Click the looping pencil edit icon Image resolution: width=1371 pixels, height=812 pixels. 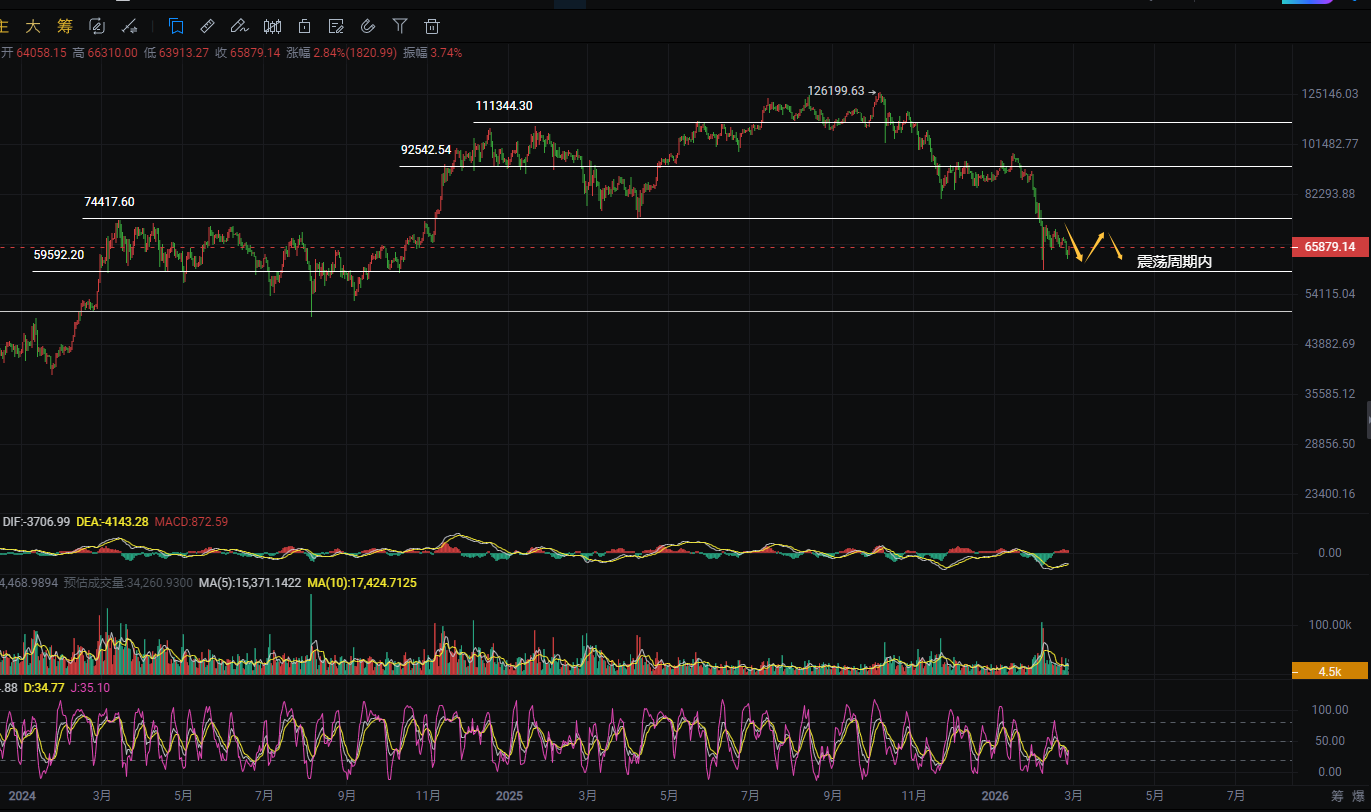(97, 26)
